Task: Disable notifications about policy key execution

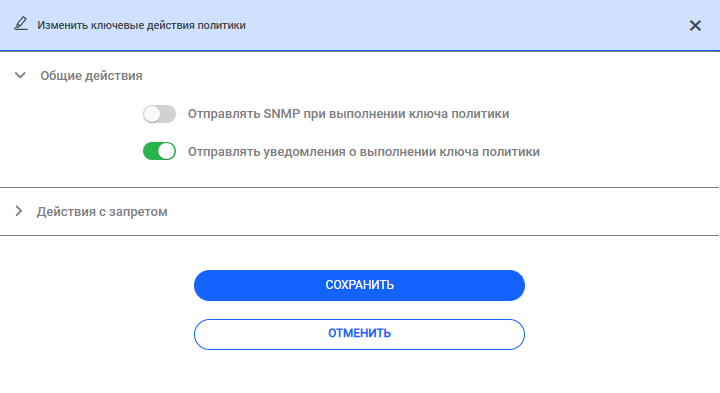Action: (x=159, y=151)
